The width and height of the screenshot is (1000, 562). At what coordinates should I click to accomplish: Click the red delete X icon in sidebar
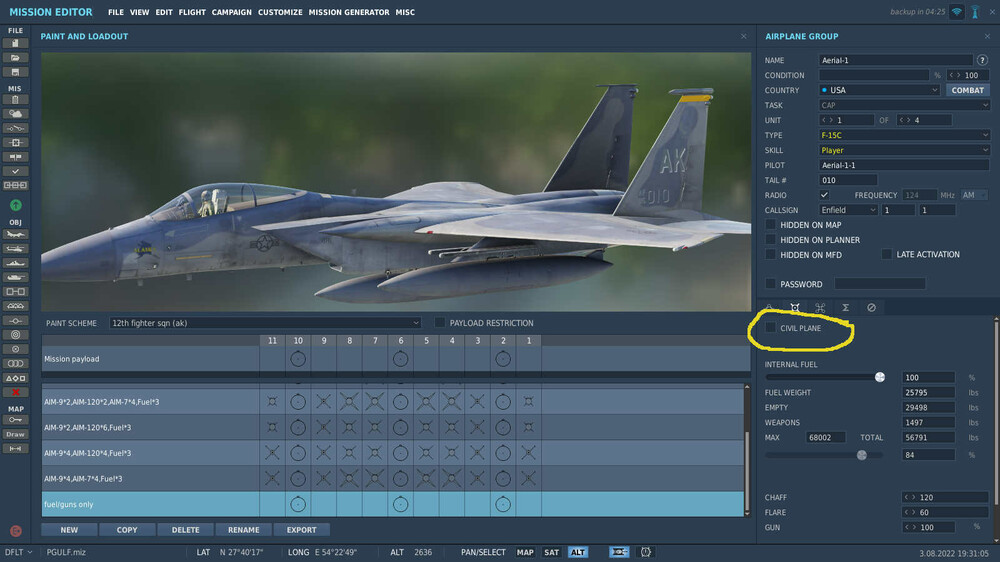[x=16, y=392]
